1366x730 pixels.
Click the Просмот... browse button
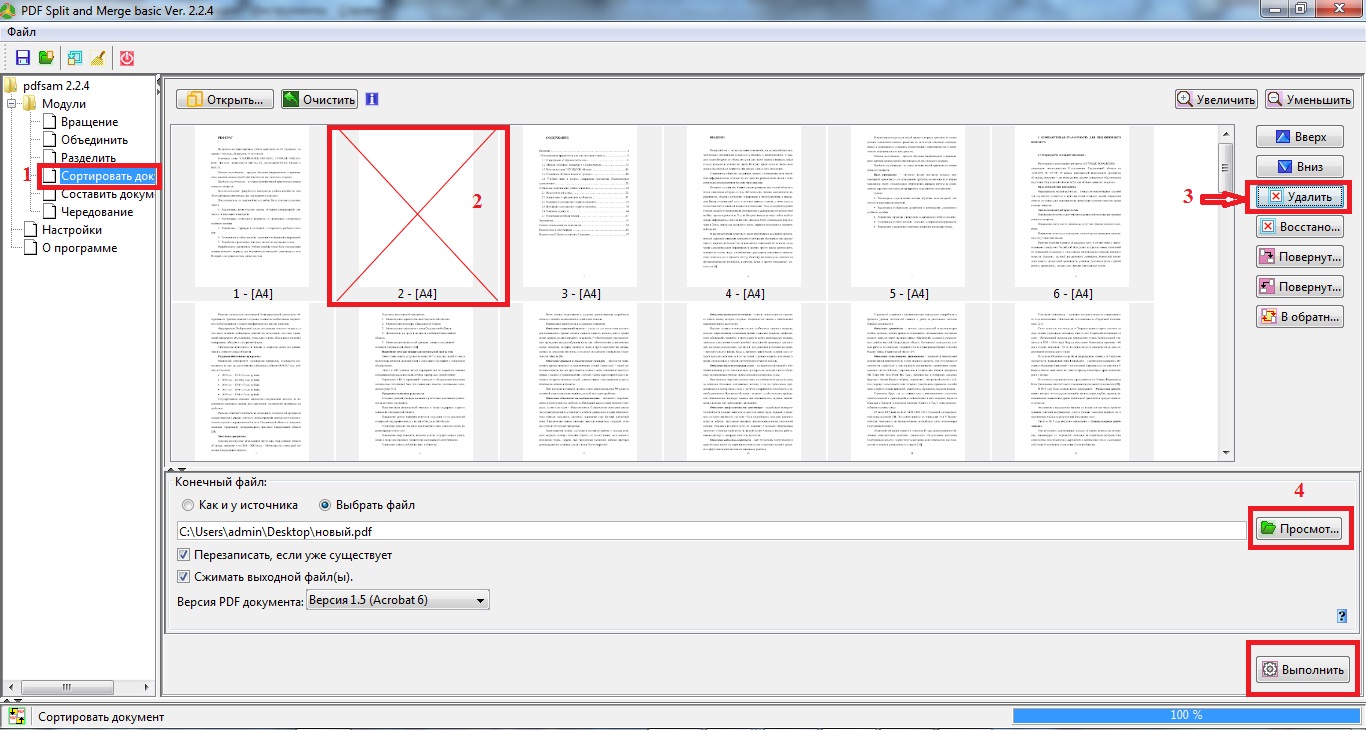pyautogui.click(x=1299, y=528)
